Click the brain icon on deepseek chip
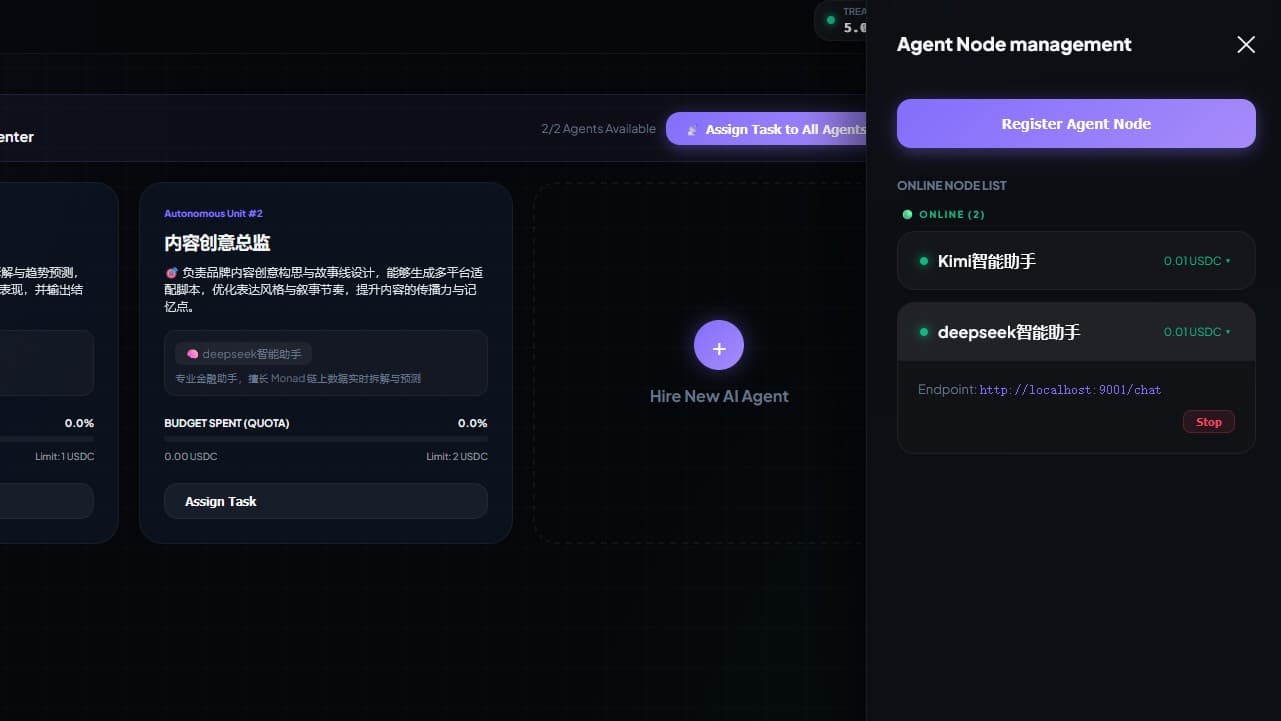The width and height of the screenshot is (1281, 721). 192,354
